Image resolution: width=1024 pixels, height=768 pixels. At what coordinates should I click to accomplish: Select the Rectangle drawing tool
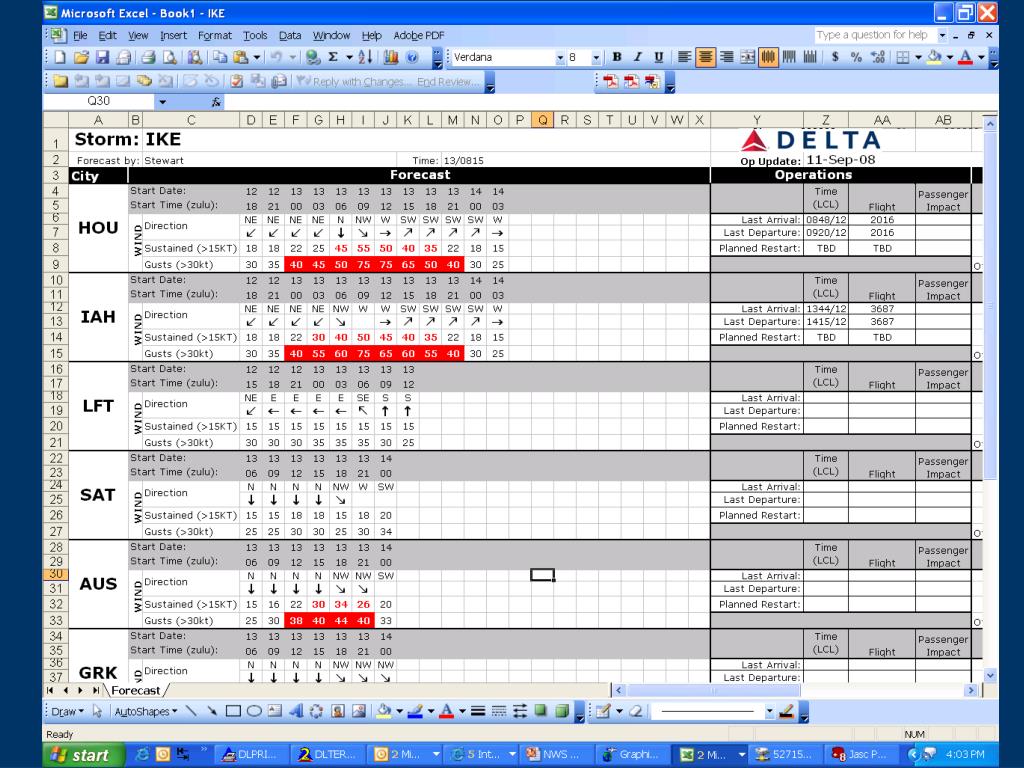coord(233,711)
